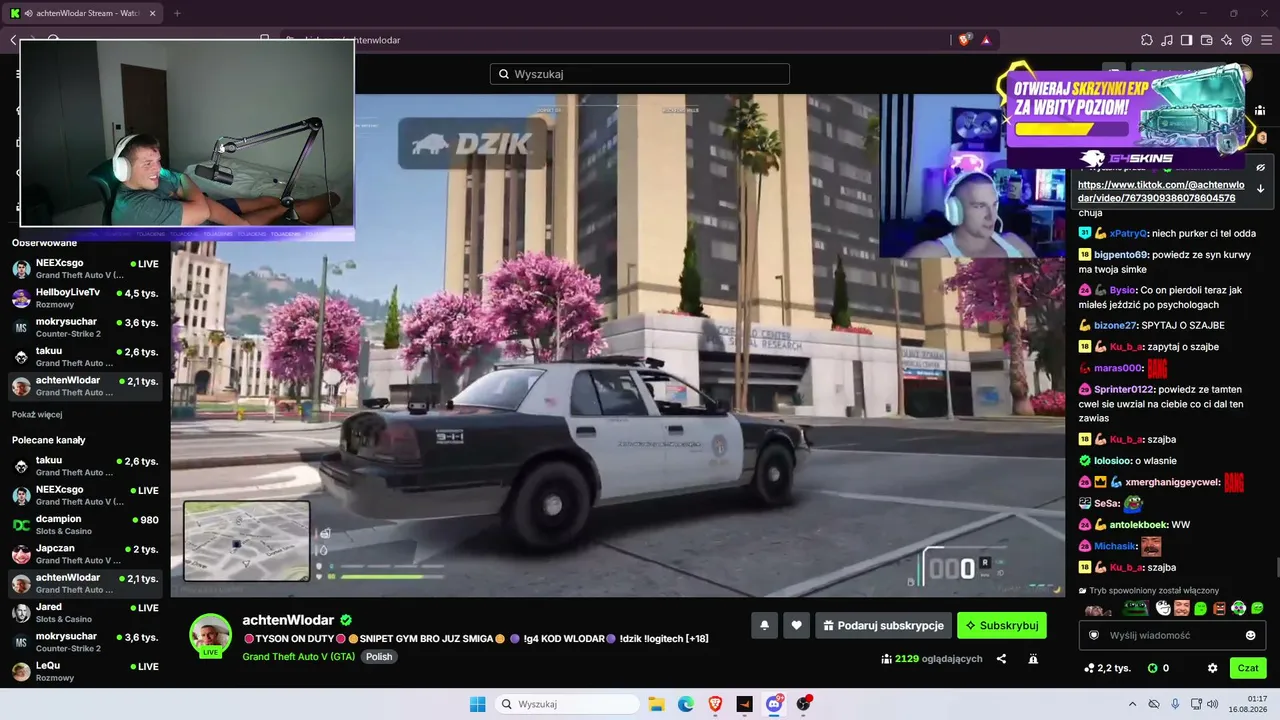Click the Wyszukaj search field on Kick
Screen dimensions: 1280x720
[640, 74]
